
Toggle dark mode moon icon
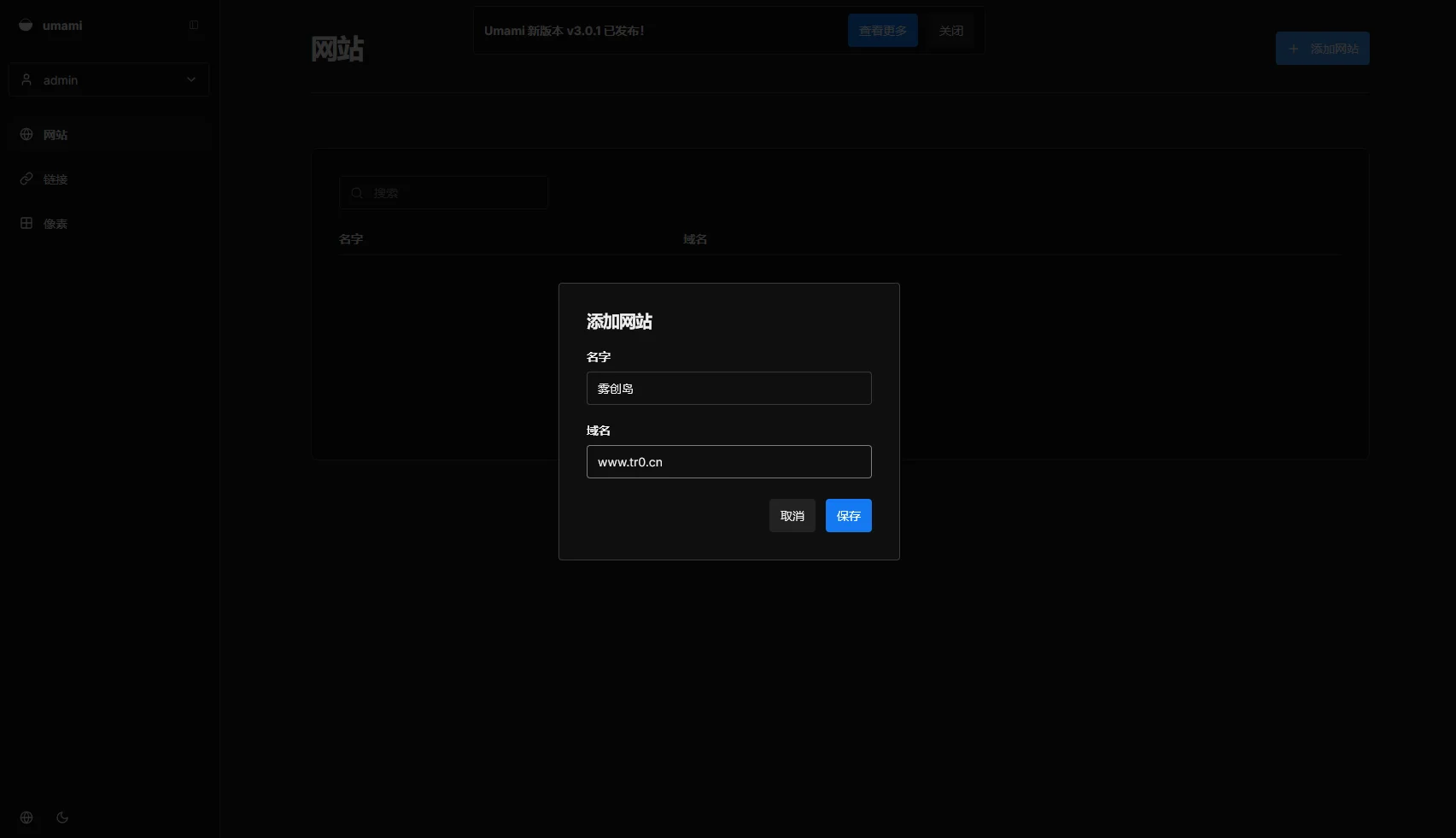coord(62,817)
